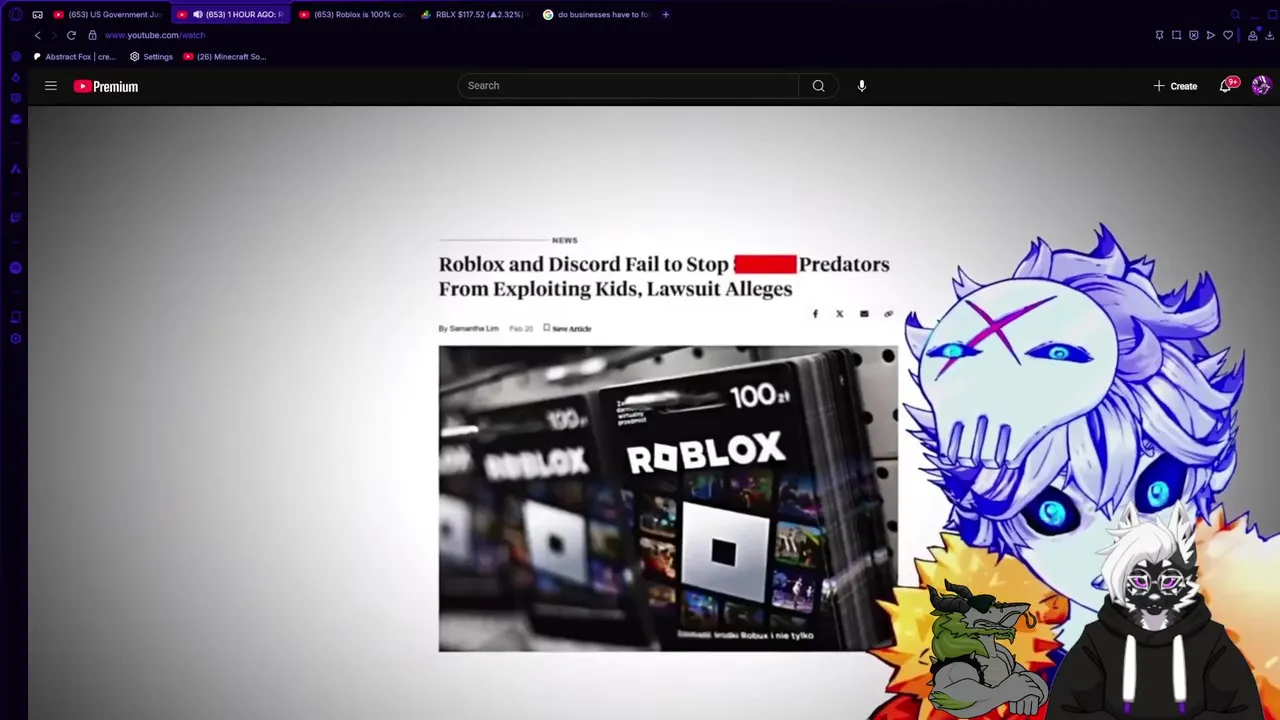1280x720 pixels.
Task: Open YouTube hamburger guide menu
Action: click(x=51, y=86)
